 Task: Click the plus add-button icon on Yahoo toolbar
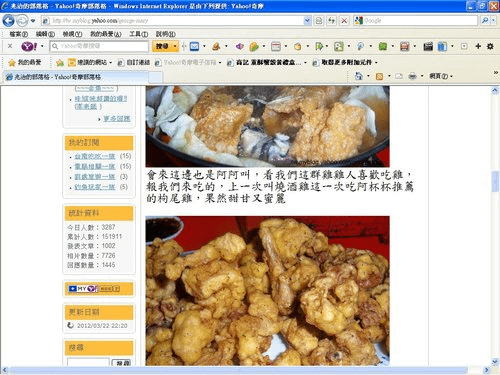pyautogui.click(x=478, y=46)
